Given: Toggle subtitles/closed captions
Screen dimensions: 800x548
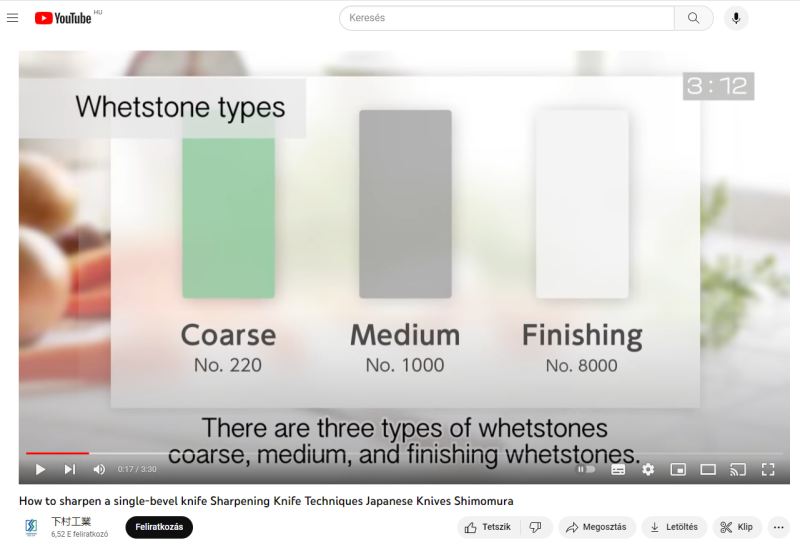Looking at the screenshot, I should point(618,469).
